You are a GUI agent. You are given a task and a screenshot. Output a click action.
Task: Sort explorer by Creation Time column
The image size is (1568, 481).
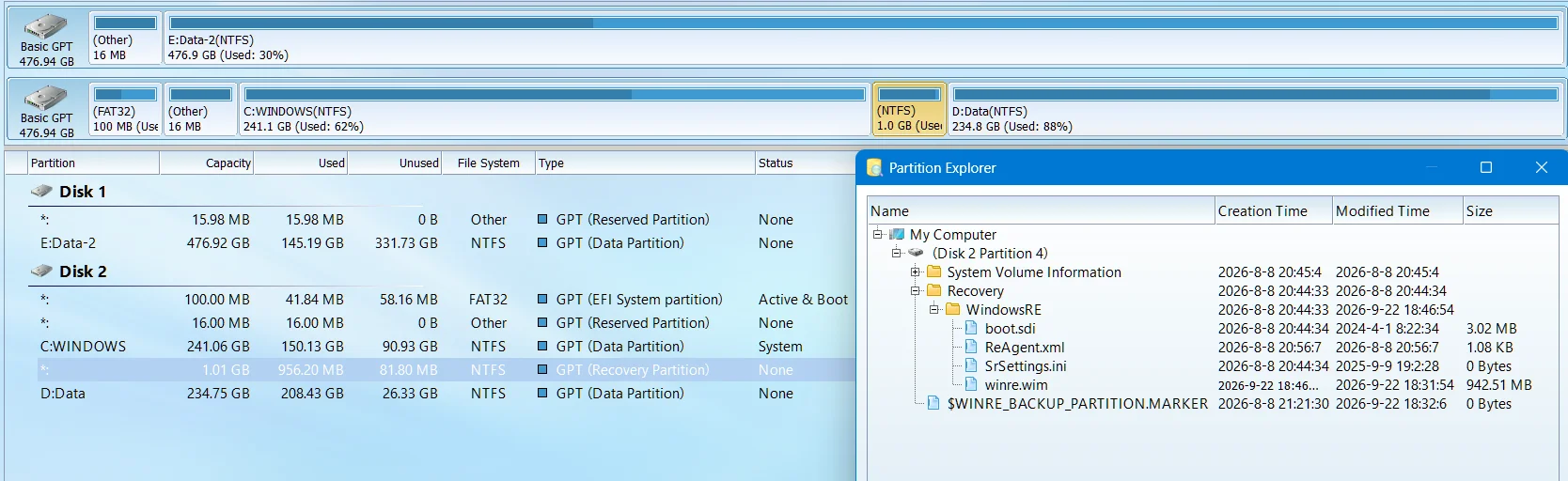(1274, 211)
